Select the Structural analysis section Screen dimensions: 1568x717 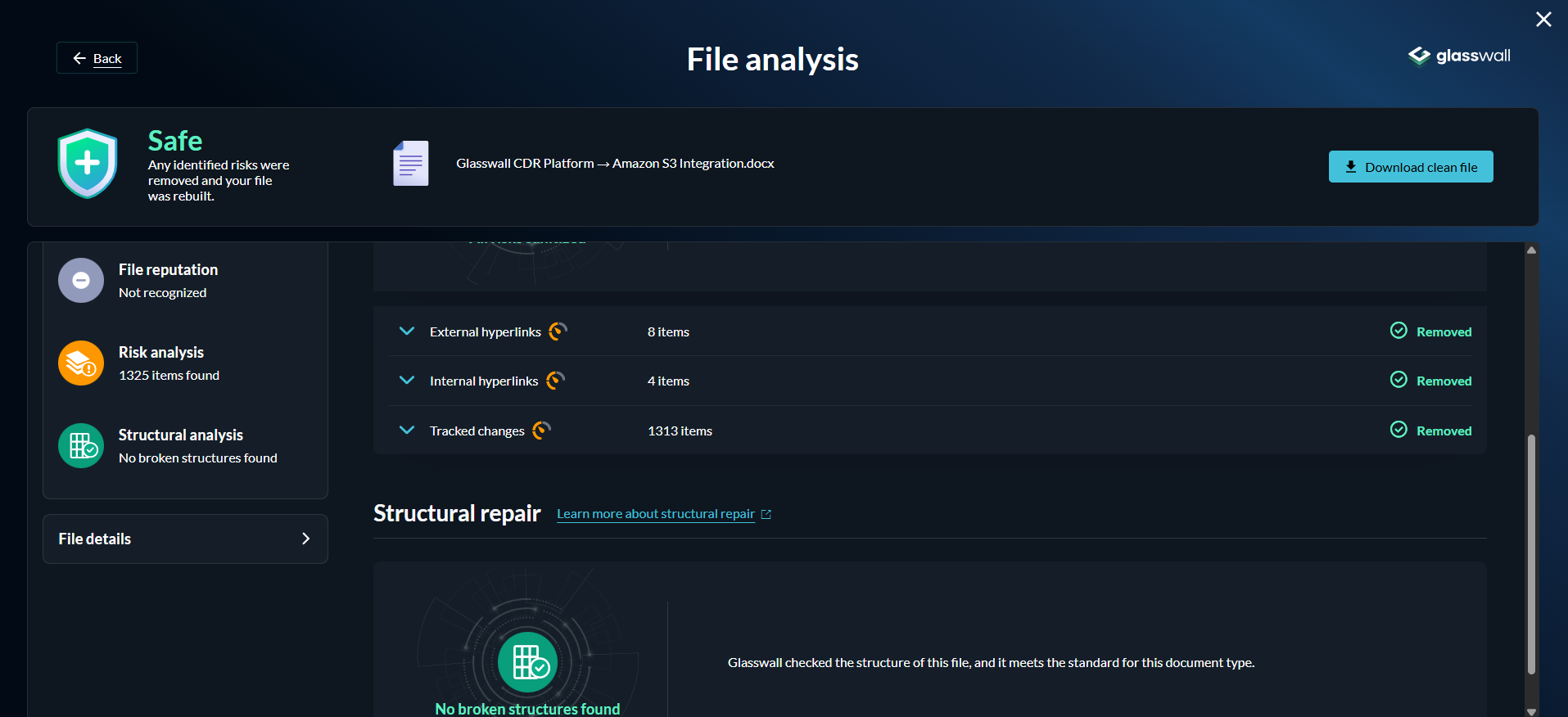click(x=185, y=446)
